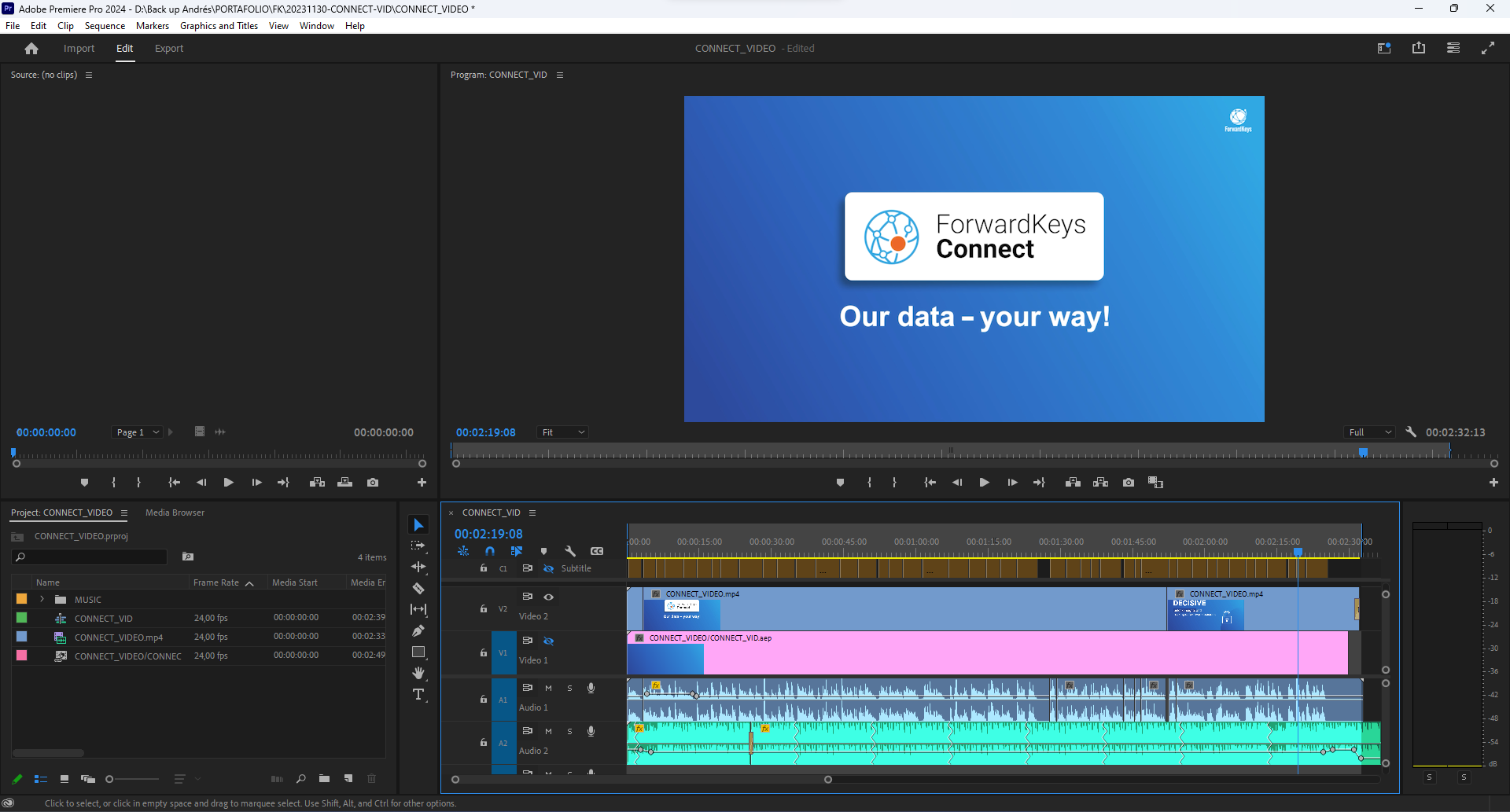Open Quick Export share icon
The width and height of the screenshot is (1510, 812).
pyautogui.click(x=1419, y=48)
